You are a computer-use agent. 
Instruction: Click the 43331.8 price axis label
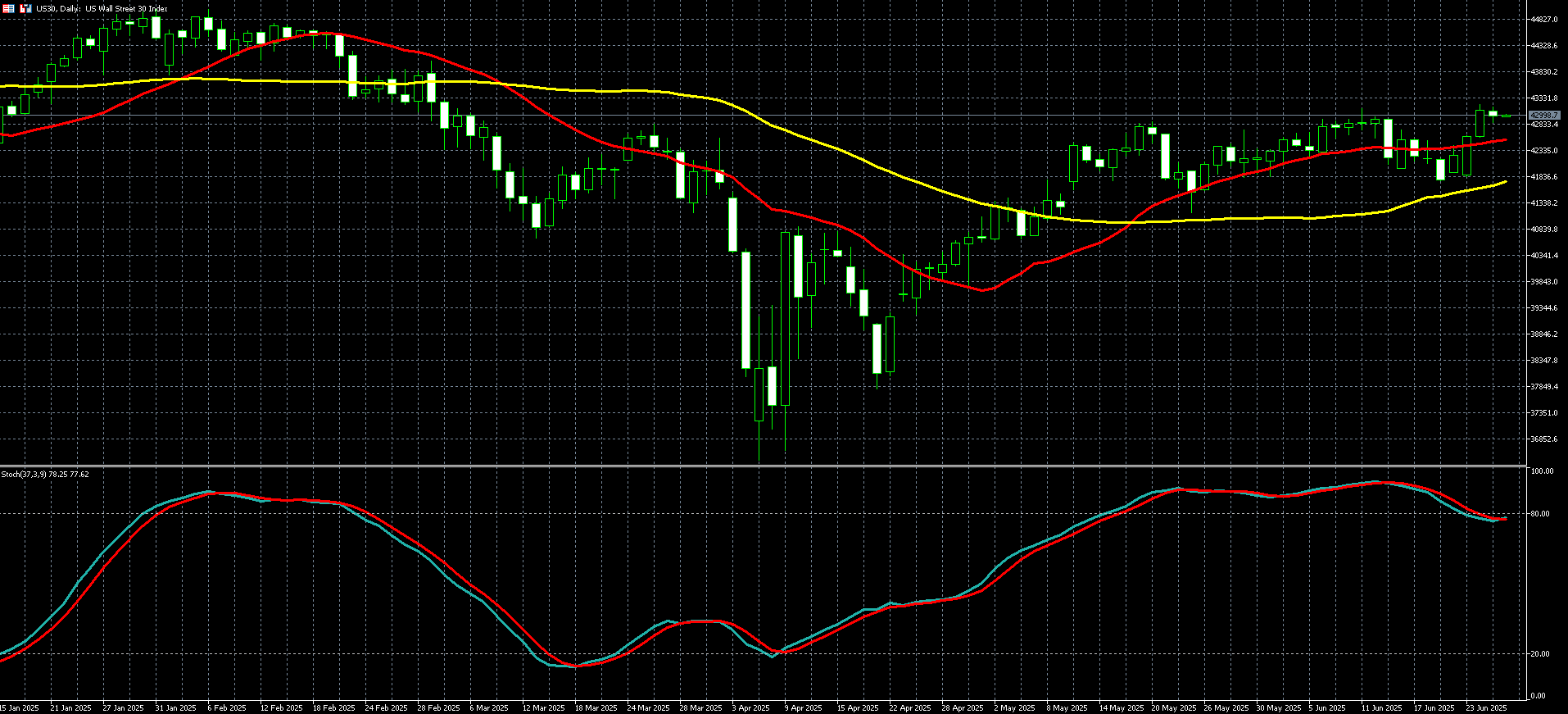1543,98
